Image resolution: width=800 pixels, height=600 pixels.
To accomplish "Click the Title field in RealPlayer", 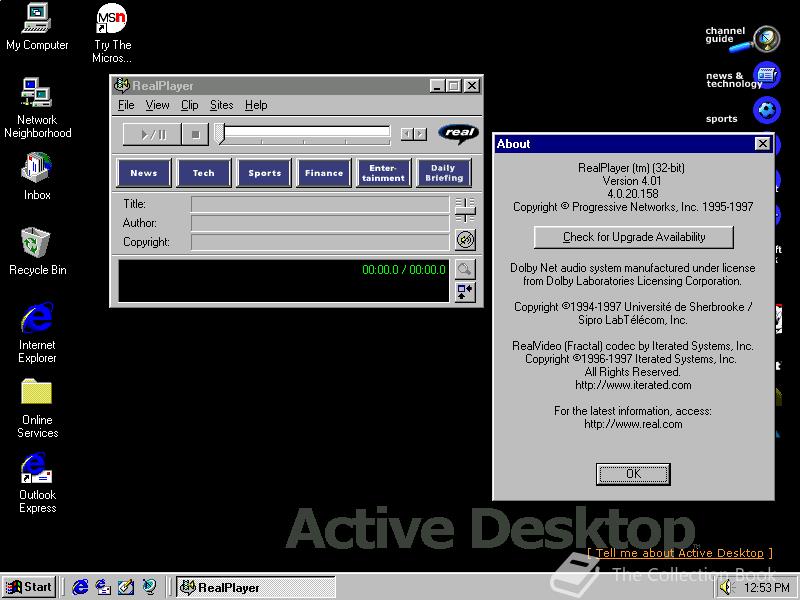I will pos(320,204).
